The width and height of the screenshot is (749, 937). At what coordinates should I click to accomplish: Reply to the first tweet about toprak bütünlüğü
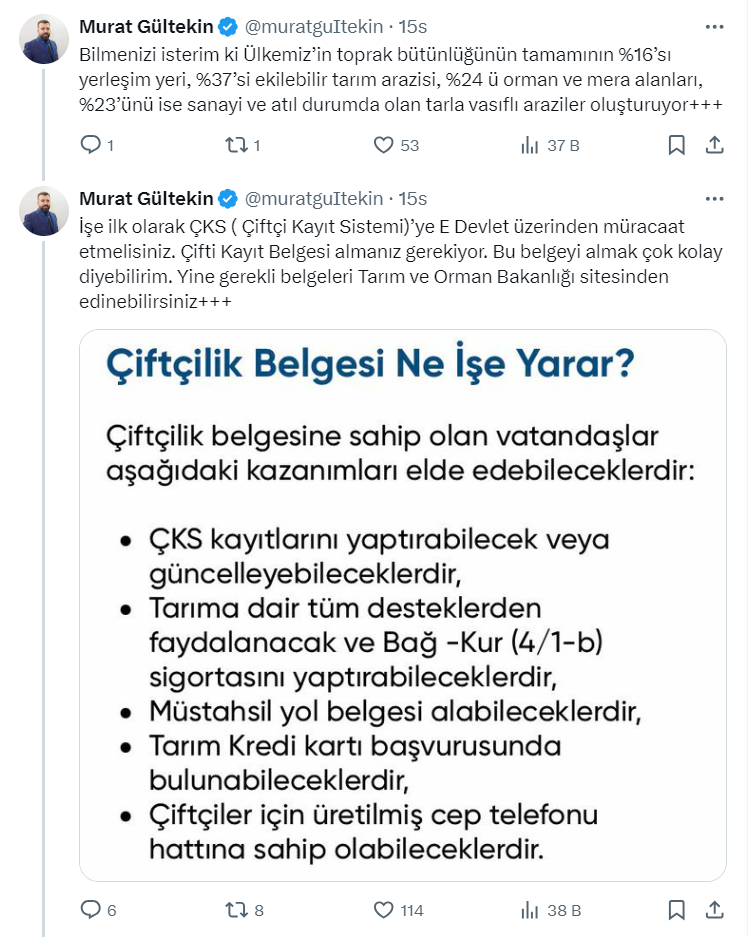pos(90,146)
